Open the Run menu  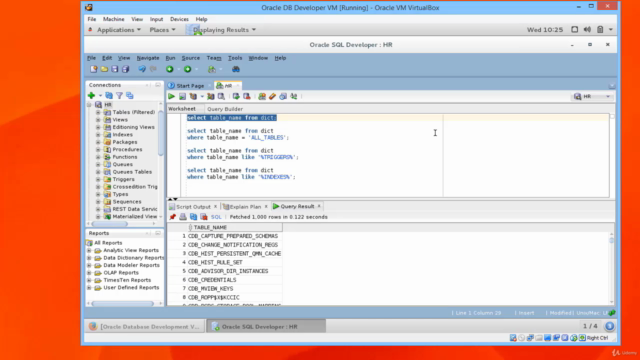(170, 58)
